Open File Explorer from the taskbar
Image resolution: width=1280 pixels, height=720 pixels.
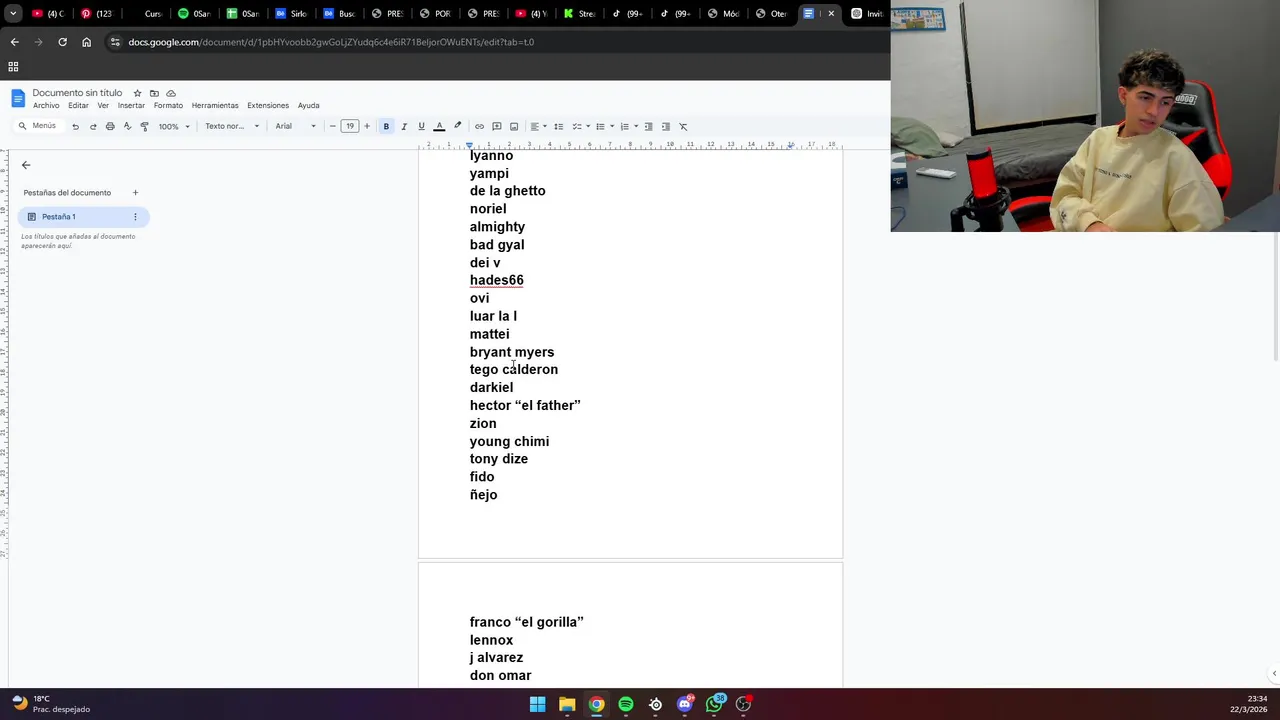pos(567,704)
